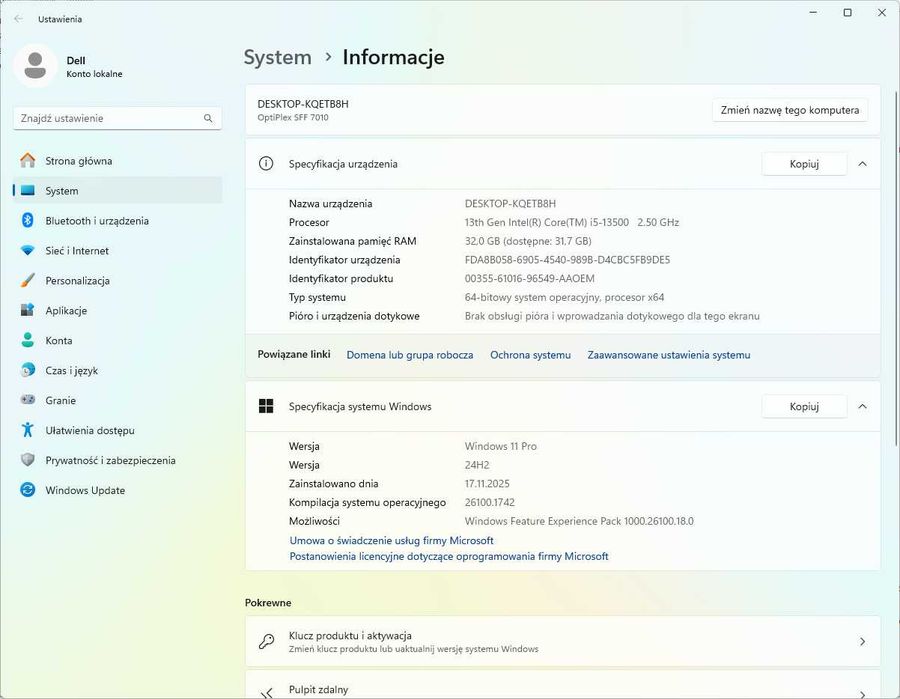Open Bluetooth i urządzenia settings
Image resolution: width=900 pixels, height=699 pixels.
pyautogui.click(x=96, y=221)
